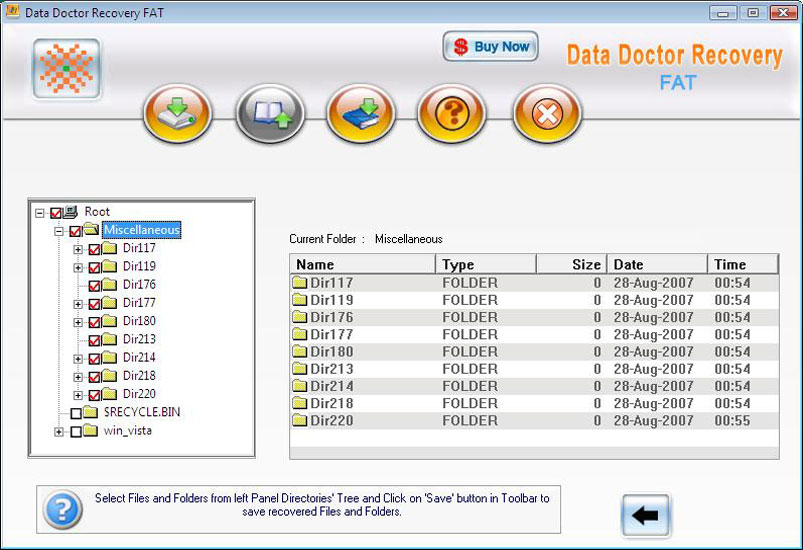
Task: Click the Data Doctor orange logo icon
Action: point(67,69)
